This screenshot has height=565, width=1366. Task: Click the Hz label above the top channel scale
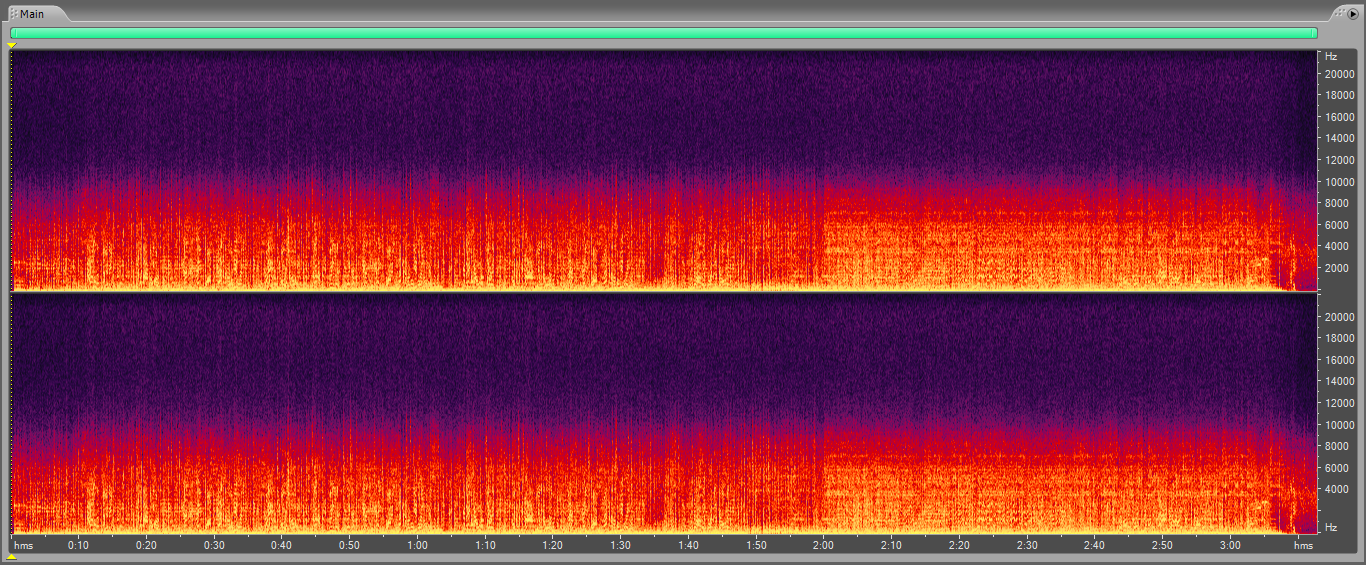[x=1331, y=57]
